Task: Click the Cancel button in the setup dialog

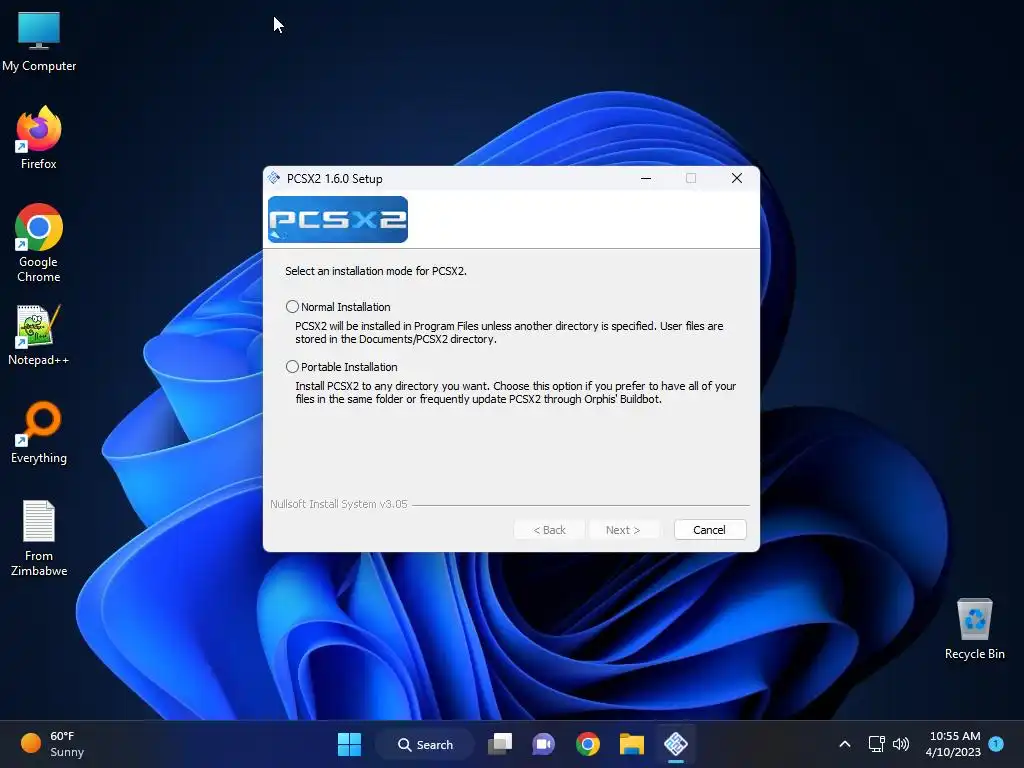Action: (709, 530)
